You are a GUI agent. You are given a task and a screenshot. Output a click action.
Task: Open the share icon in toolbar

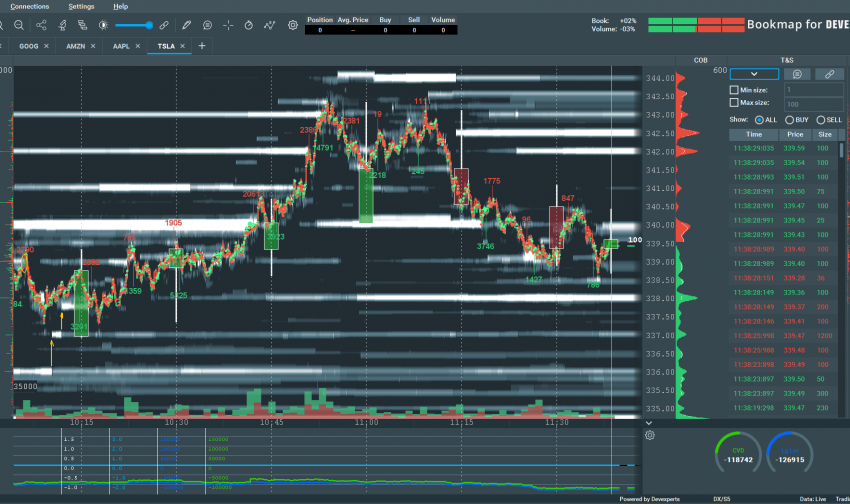[x=41, y=25]
